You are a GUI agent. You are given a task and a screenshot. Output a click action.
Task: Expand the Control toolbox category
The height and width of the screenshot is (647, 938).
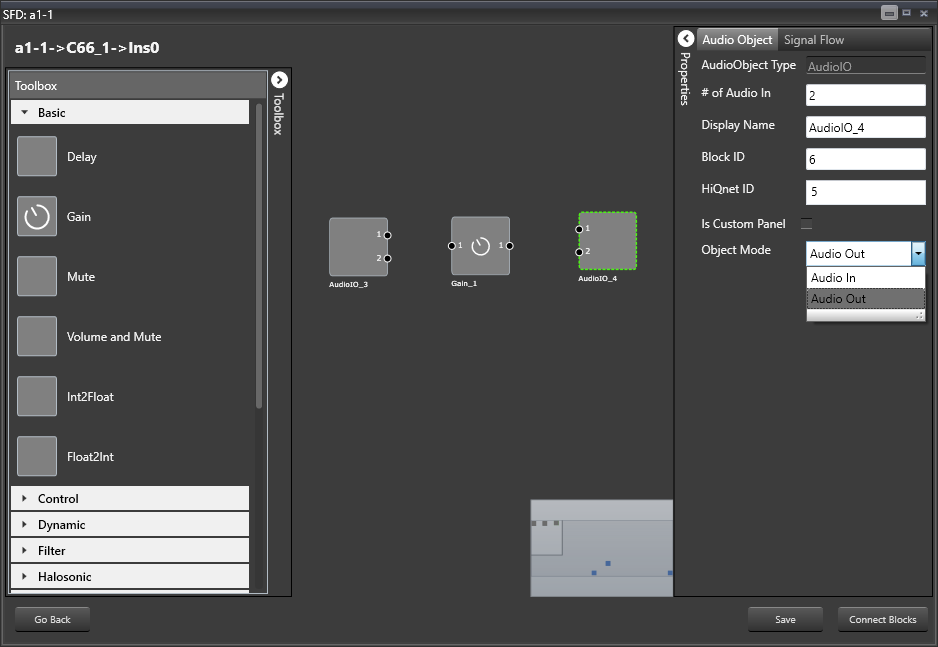pos(130,499)
